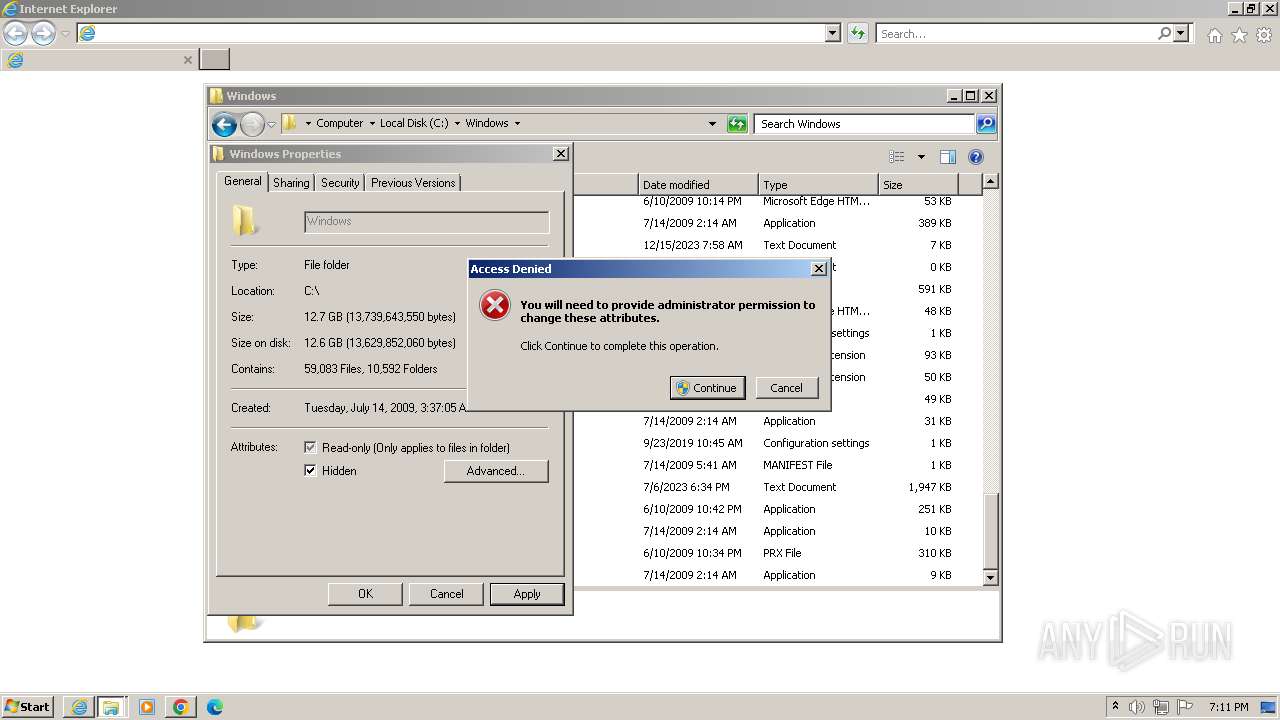
Task: Select the MANIFEST File row
Action: (x=780, y=465)
